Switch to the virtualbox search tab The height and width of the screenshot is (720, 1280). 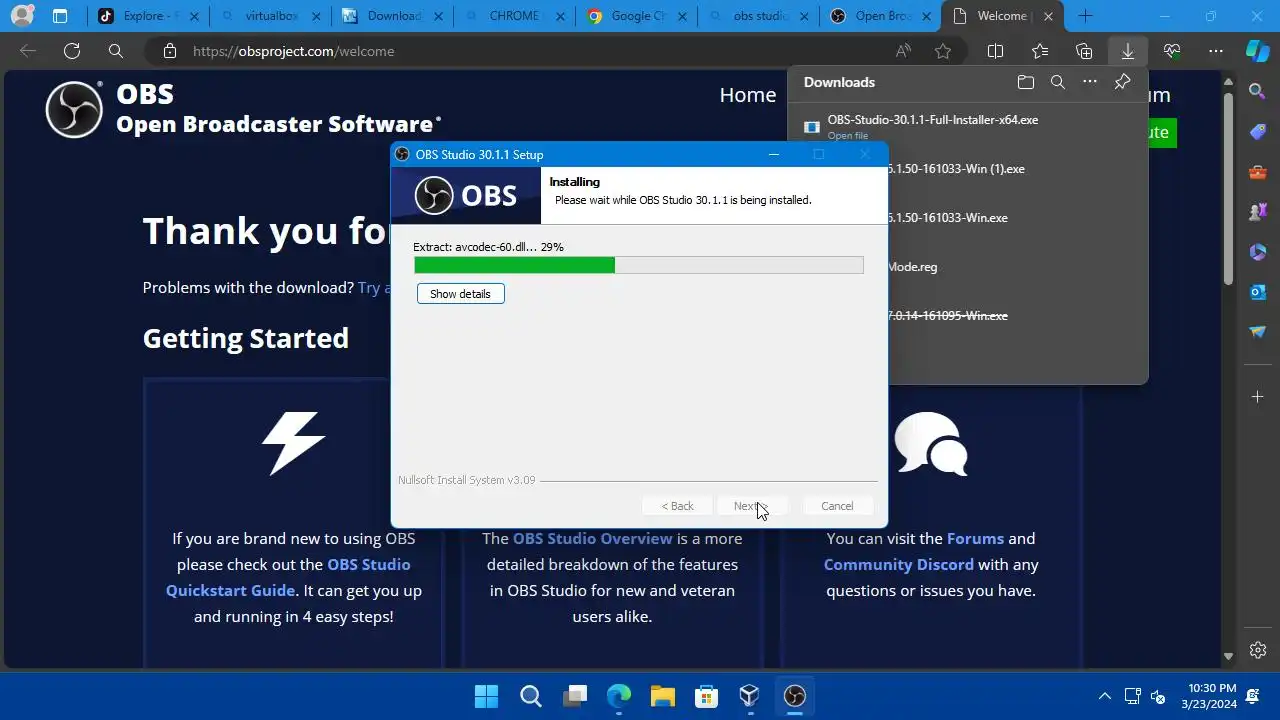270,16
